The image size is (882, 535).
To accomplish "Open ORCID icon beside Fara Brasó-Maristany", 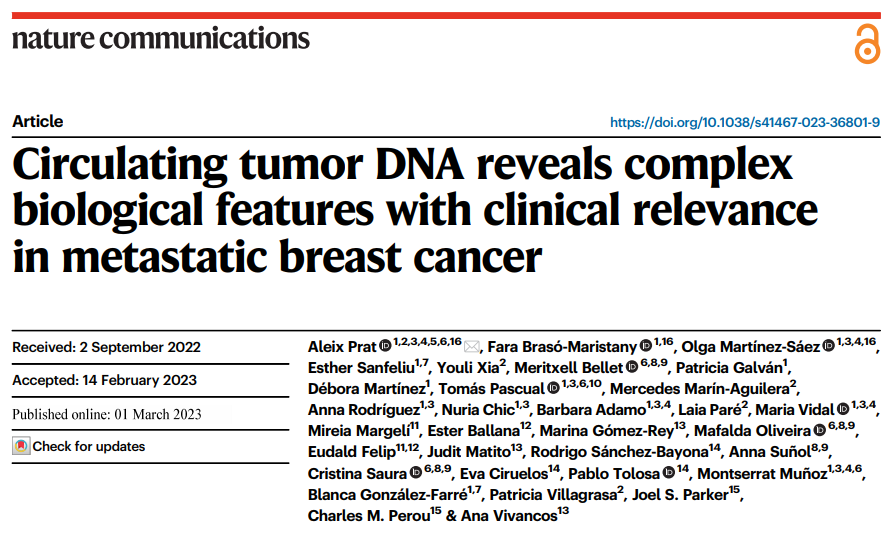I will coord(646,345).
